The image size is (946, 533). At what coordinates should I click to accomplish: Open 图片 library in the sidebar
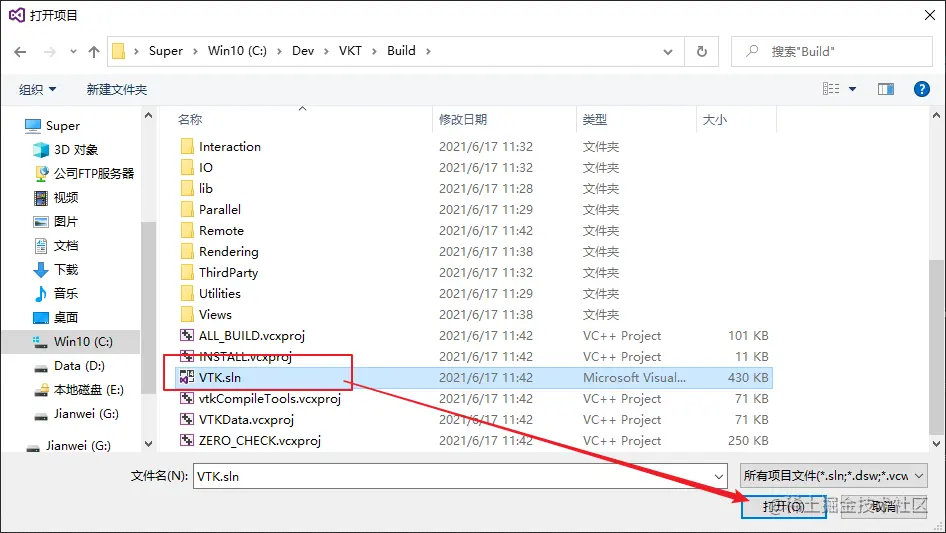coord(56,222)
